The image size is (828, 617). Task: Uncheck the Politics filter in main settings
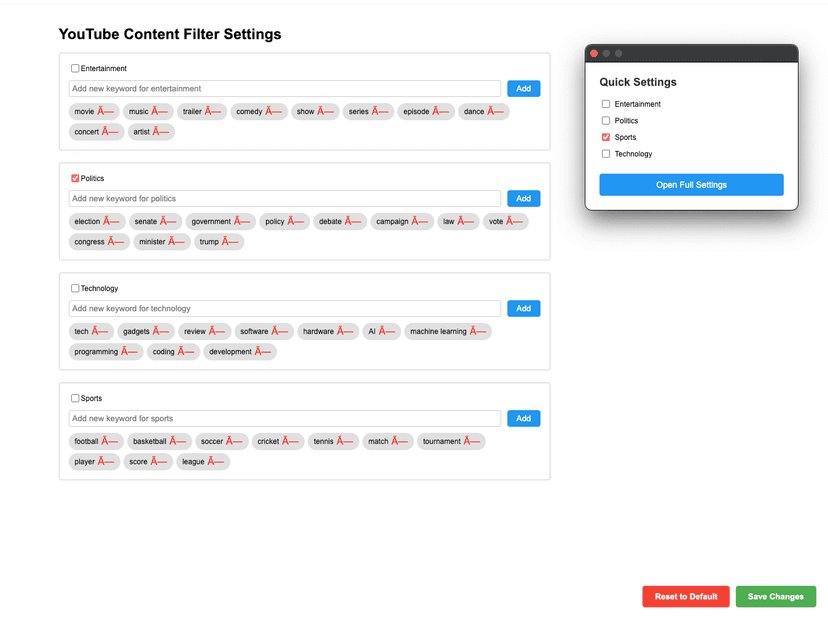[75, 179]
